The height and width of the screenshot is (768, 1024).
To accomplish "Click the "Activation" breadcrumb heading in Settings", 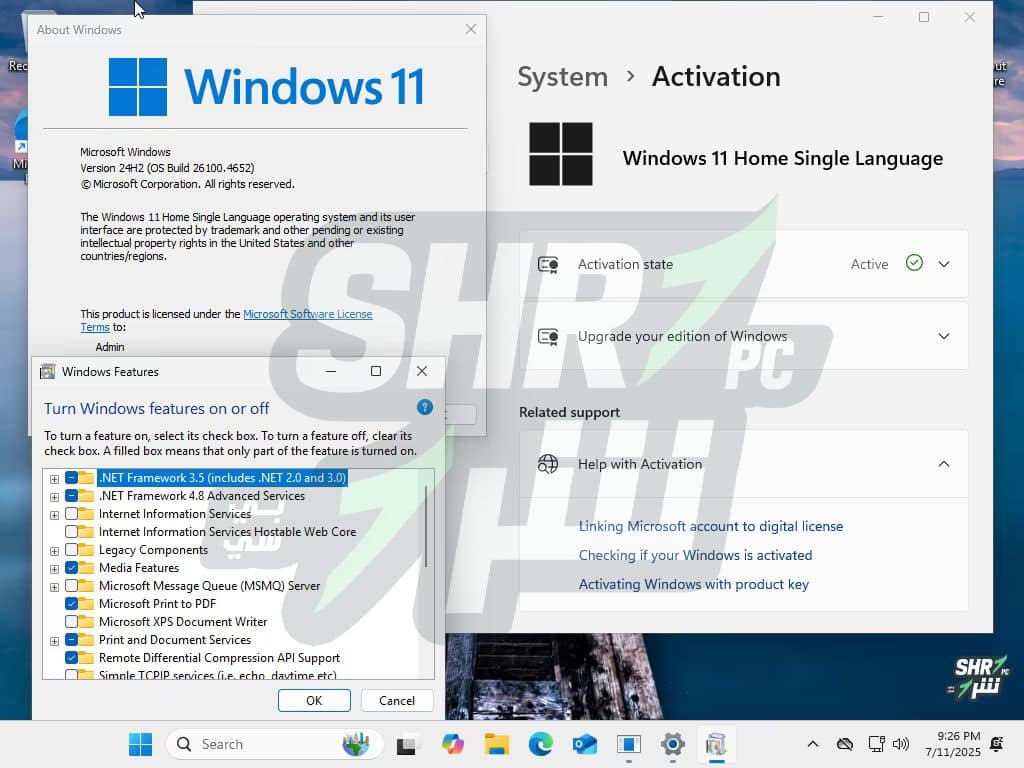I will [716, 77].
